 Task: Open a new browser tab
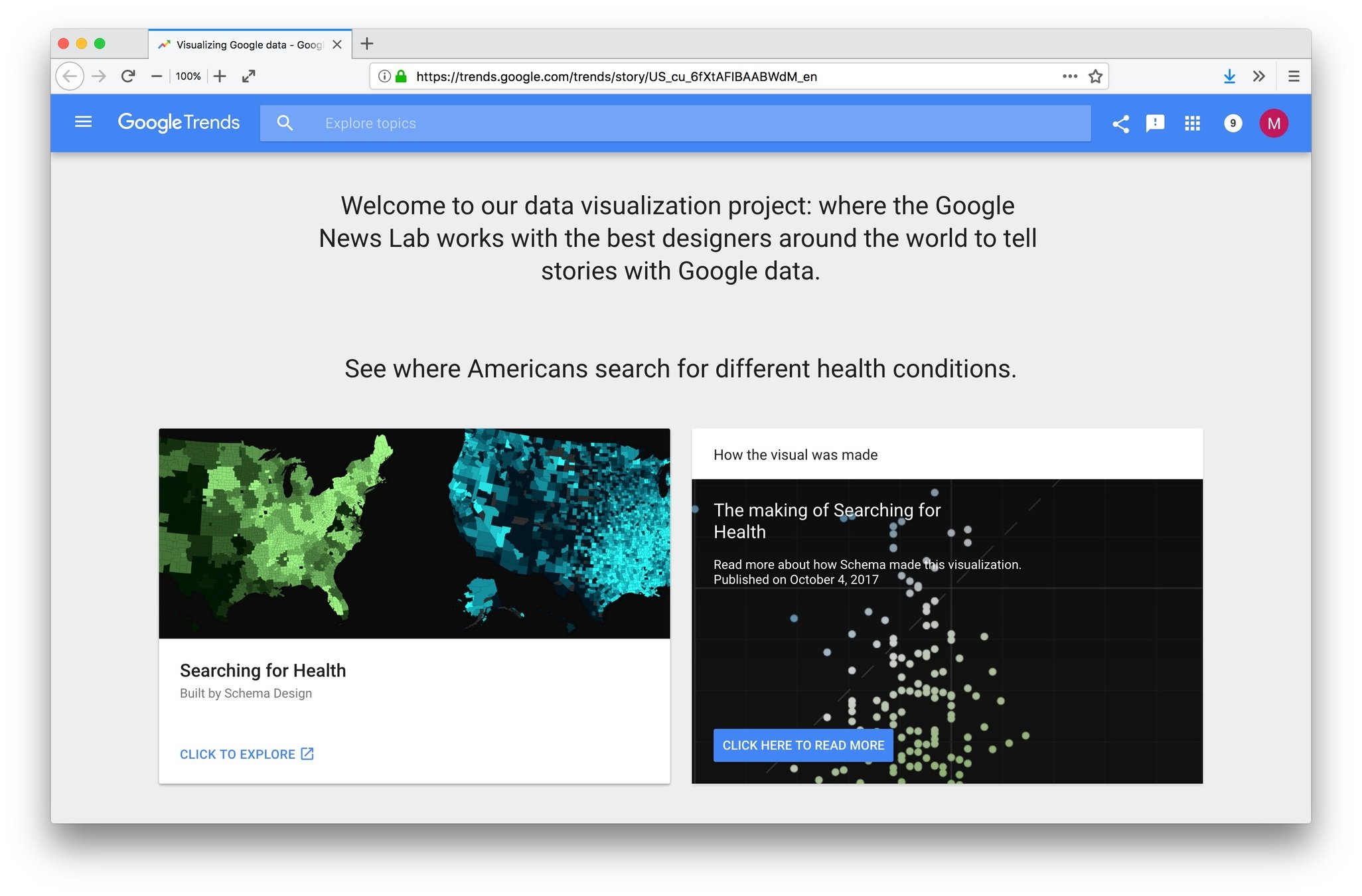pyautogui.click(x=367, y=44)
